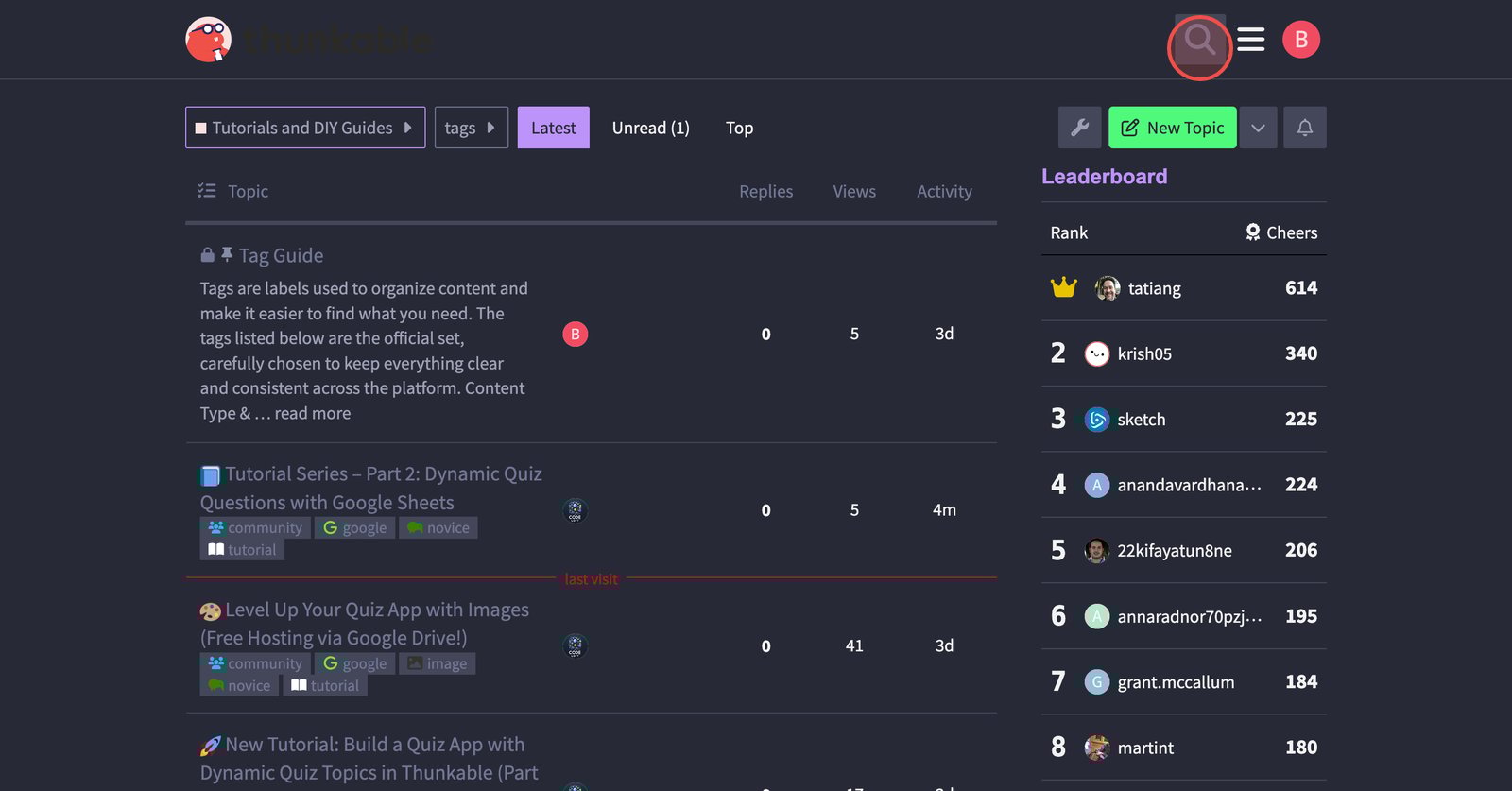This screenshot has width=1512, height=791.
Task: Open the hamburger menu
Action: [1250, 40]
